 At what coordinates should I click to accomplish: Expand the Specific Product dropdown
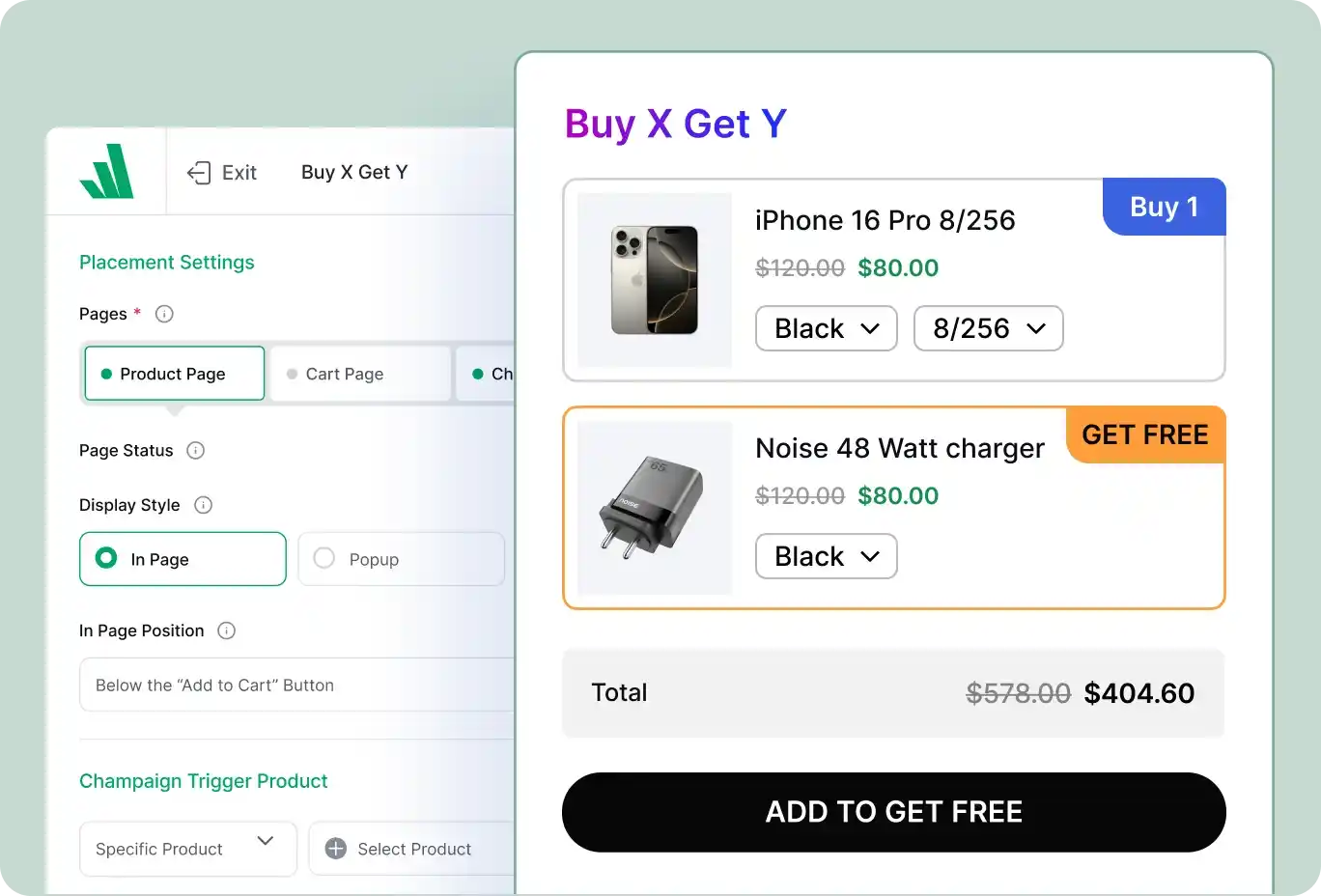[x=187, y=849]
